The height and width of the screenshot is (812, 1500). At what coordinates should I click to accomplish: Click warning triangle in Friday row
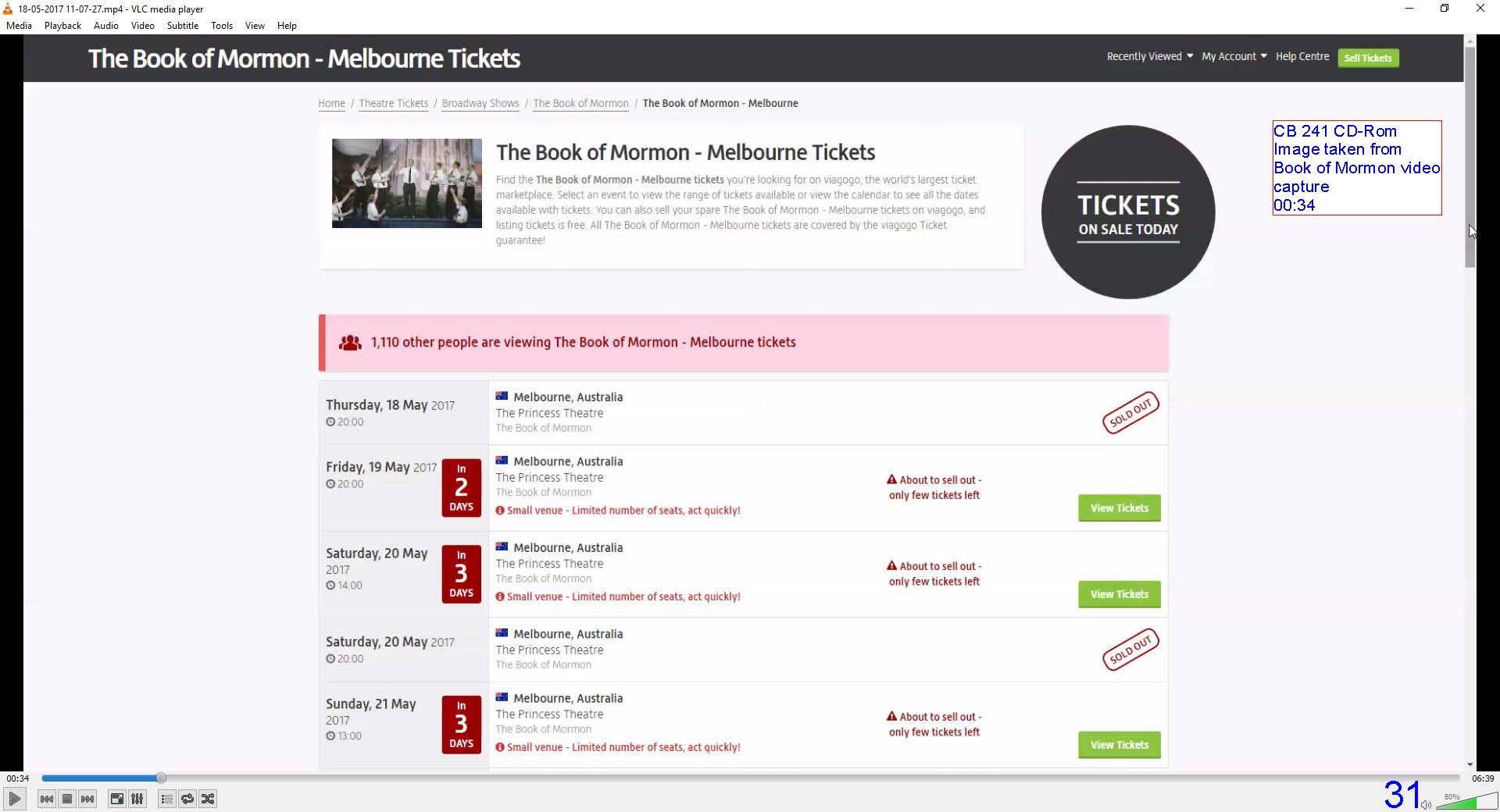point(891,479)
